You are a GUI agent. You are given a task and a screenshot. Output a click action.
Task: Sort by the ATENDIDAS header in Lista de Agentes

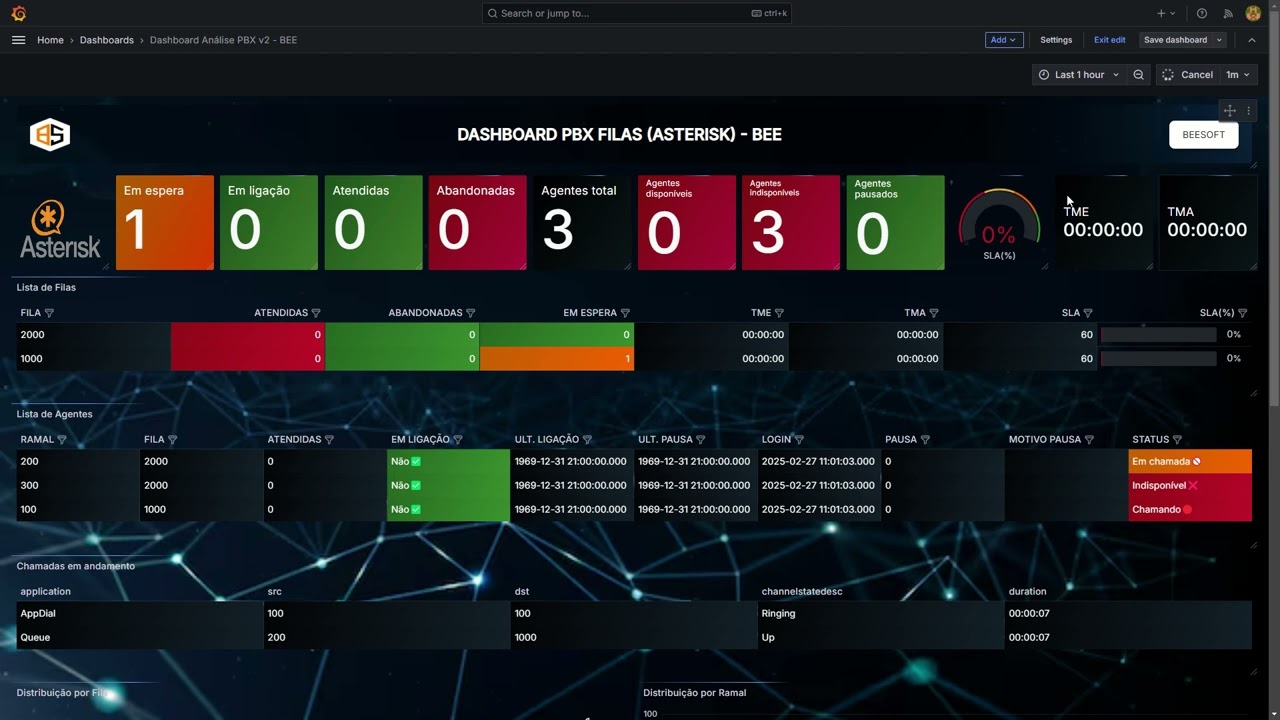(294, 440)
